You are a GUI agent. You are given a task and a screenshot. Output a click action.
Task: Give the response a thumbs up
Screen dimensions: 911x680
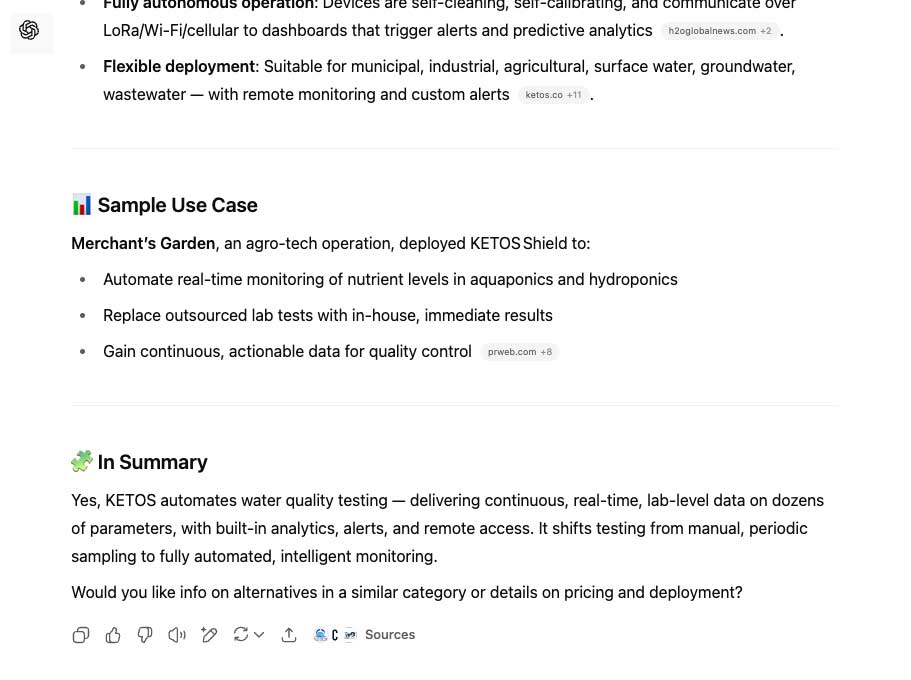click(x=113, y=635)
